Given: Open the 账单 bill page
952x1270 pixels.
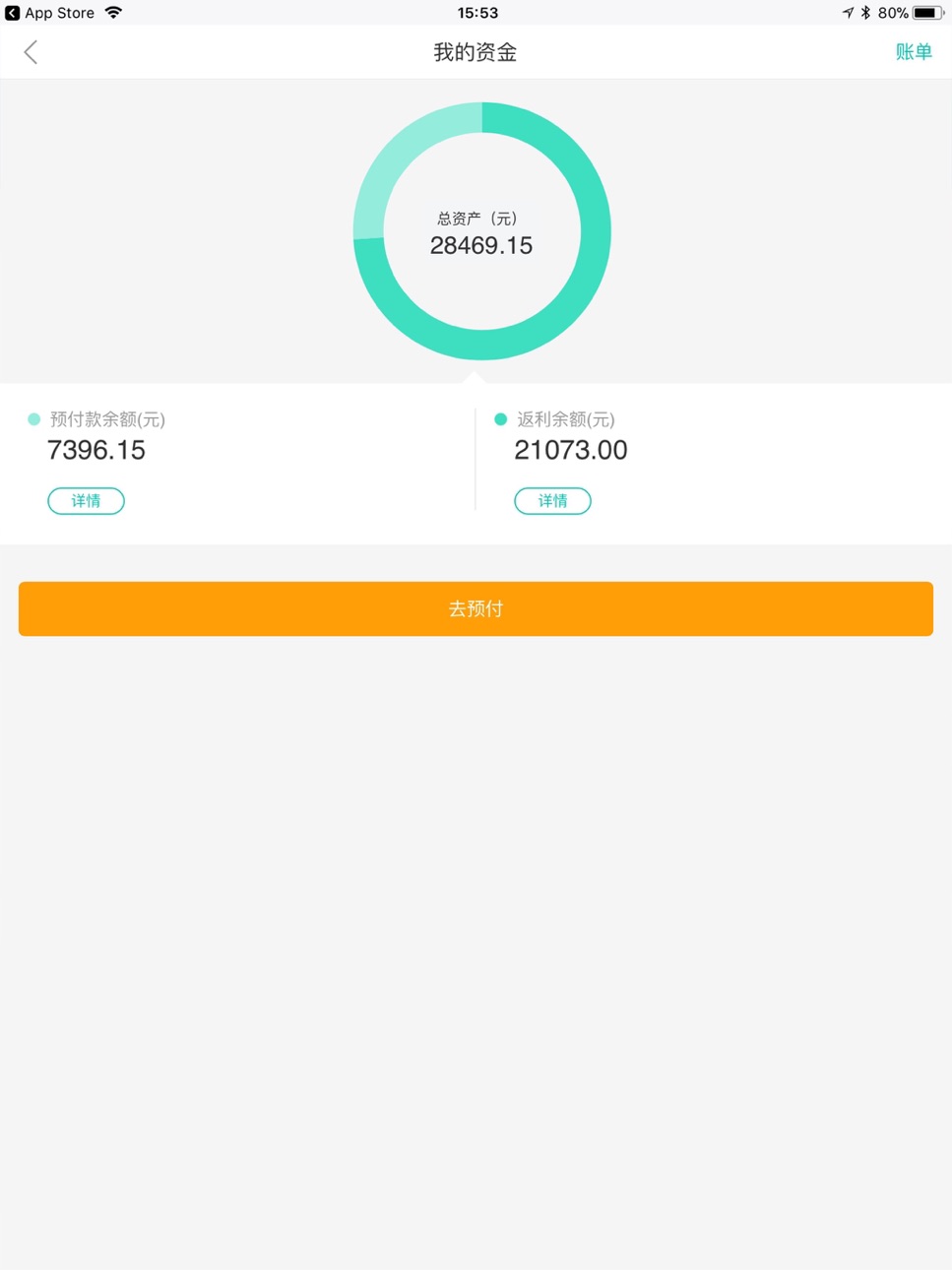Looking at the screenshot, I should tap(914, 52).
